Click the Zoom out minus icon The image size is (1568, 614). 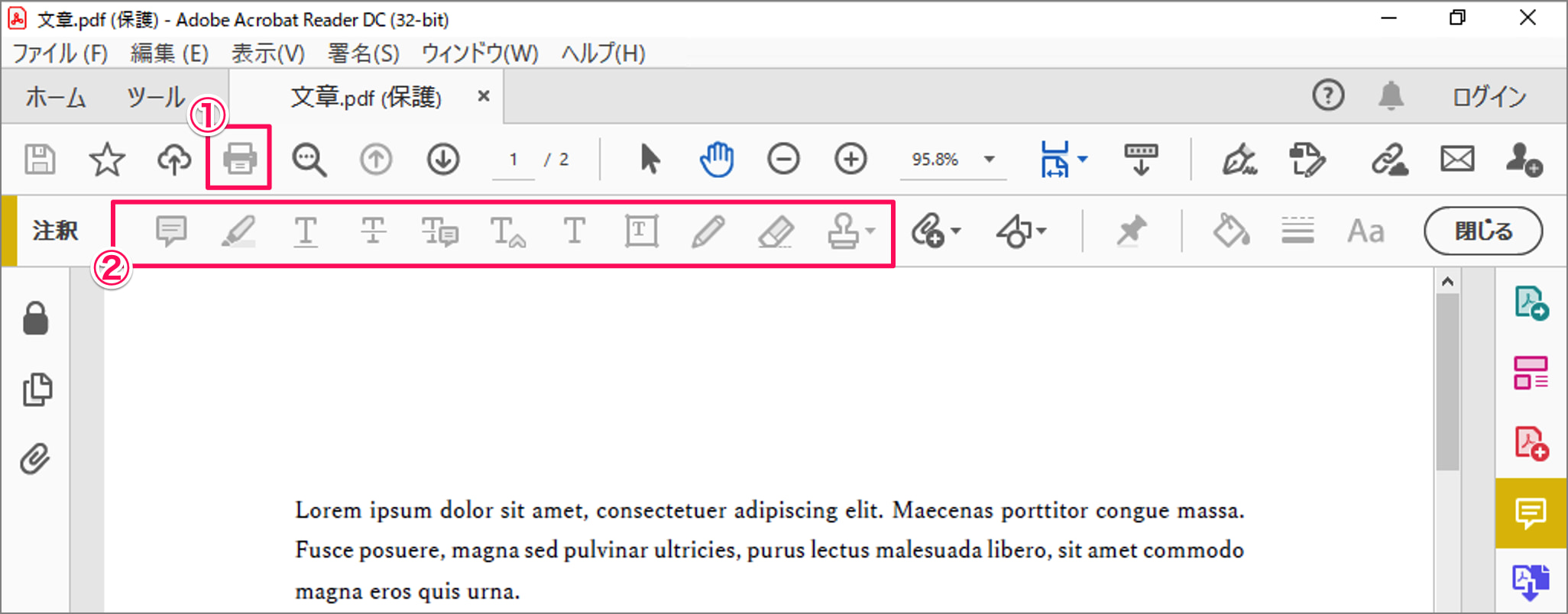(x=783, y=160)
